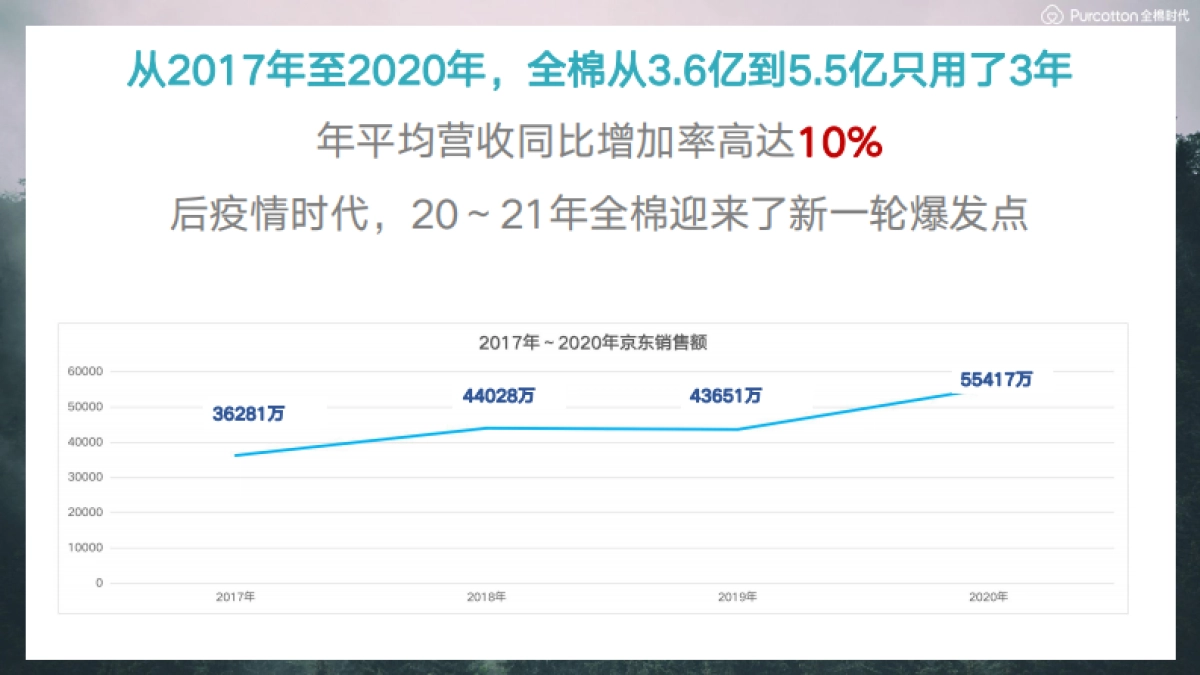
Task: Click the red 10% figure
Action: [839, 145]
